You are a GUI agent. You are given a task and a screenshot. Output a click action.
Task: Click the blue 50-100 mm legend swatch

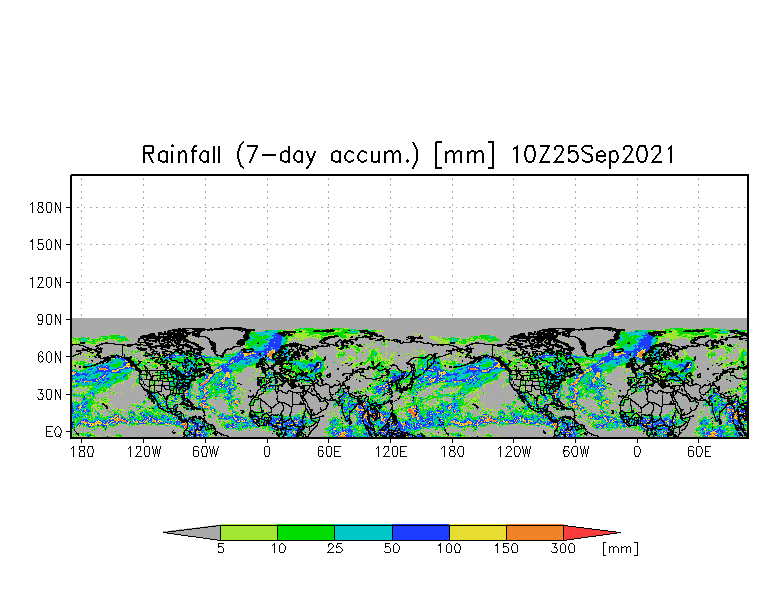click(421, 532)
